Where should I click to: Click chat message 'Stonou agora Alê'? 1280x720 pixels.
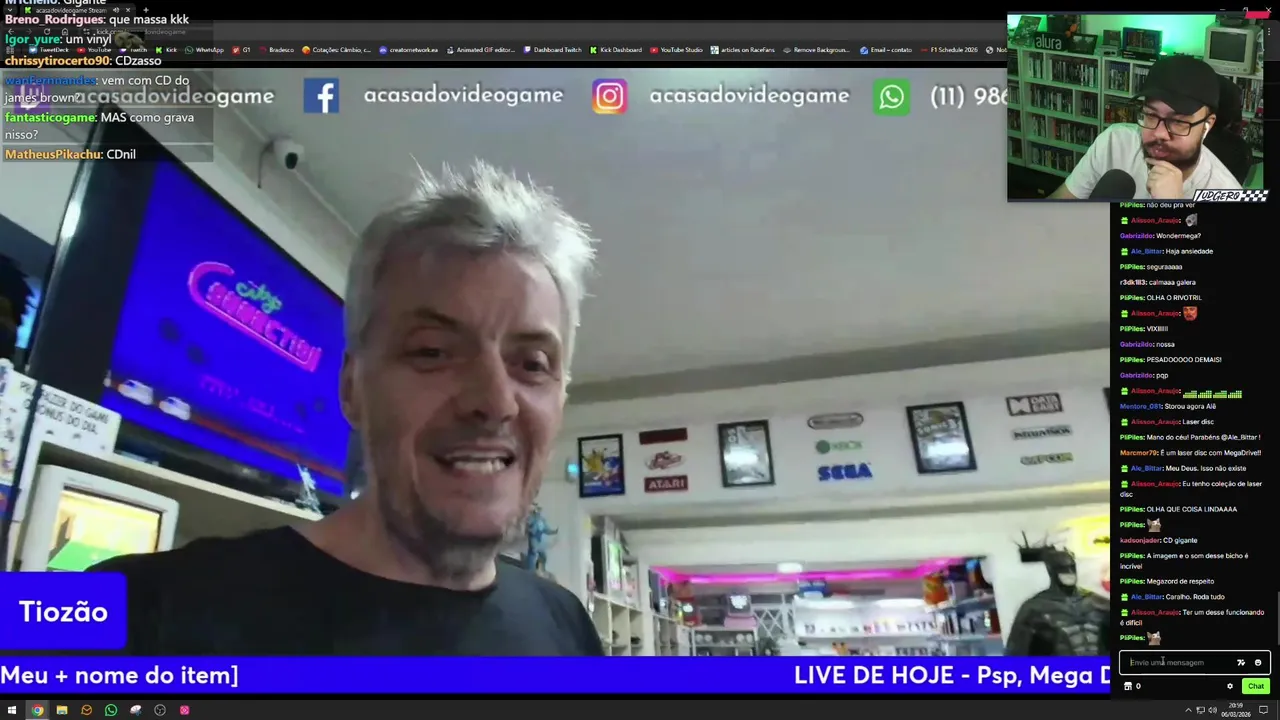(x=1191, y=406)
